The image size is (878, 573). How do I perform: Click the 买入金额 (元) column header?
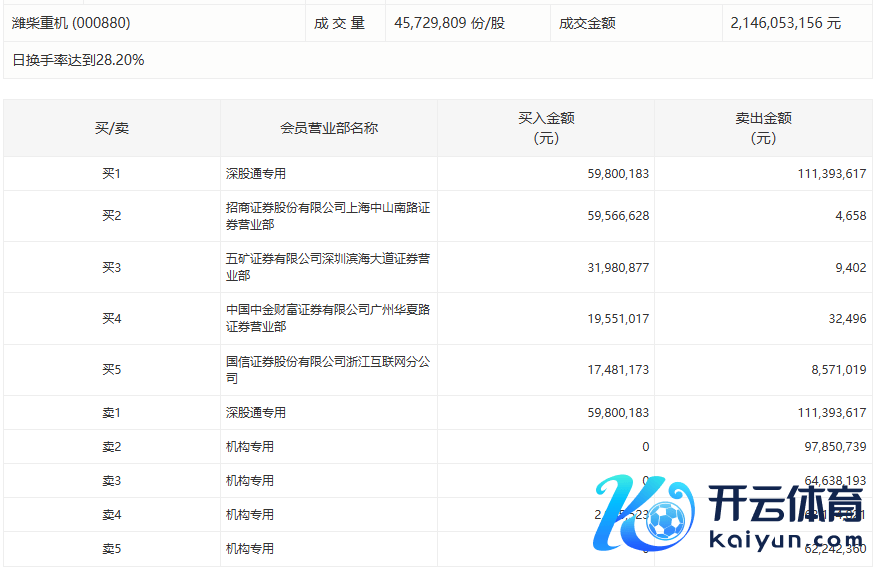(x=546, y=128)
